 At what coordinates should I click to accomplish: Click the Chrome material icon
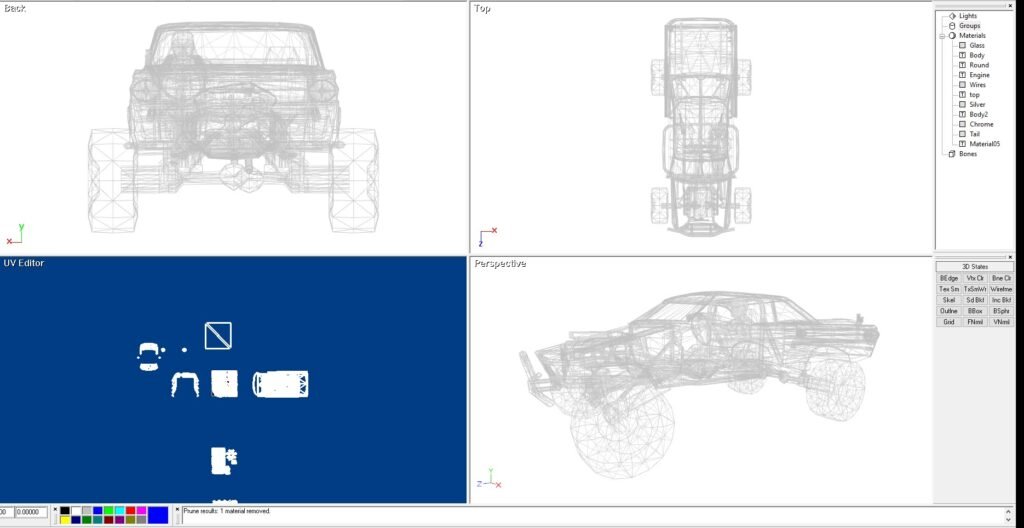tap(962, 124)
